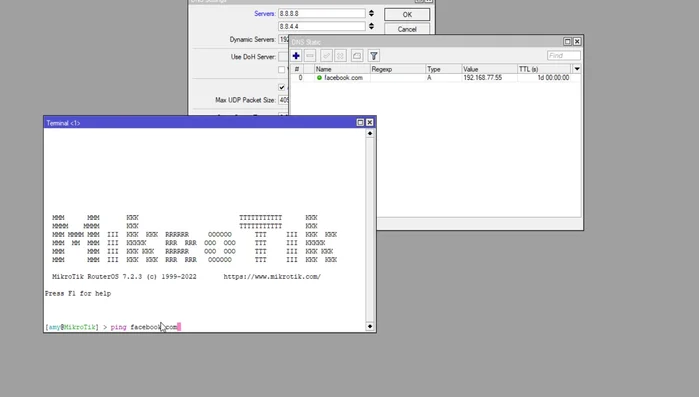The height and width of the screenshot is (397, 699).
Task: Tick the unchecked box under Use DoH Server
Action: 281,70
